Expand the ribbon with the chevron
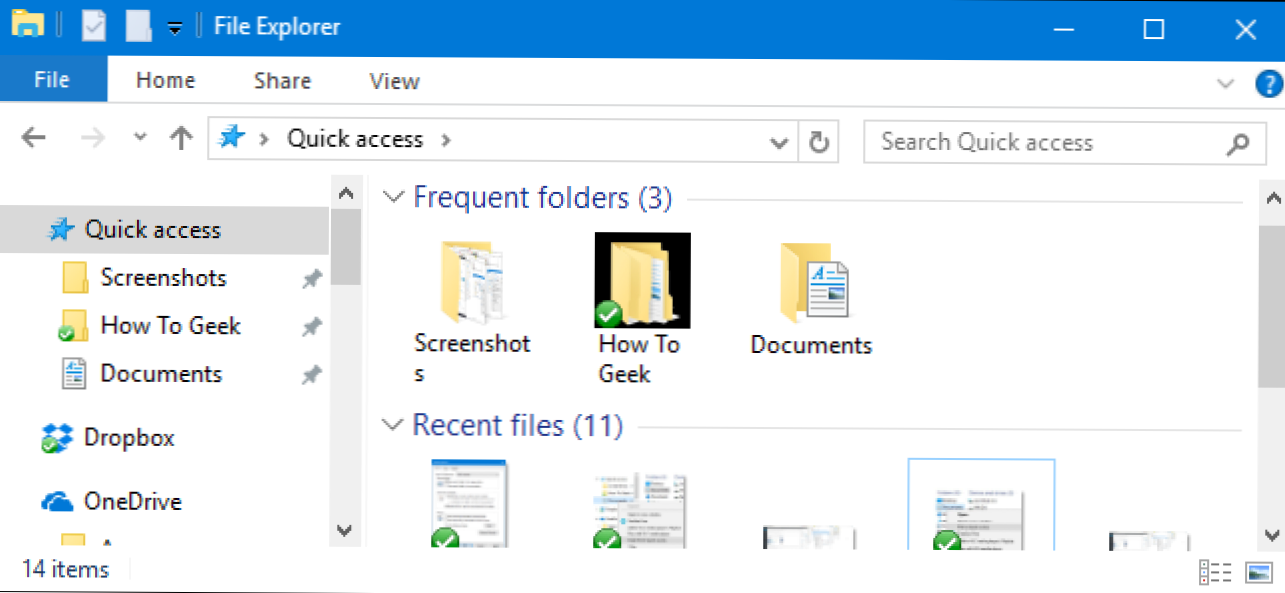The image size is (1285, 593). (1225, 83)
